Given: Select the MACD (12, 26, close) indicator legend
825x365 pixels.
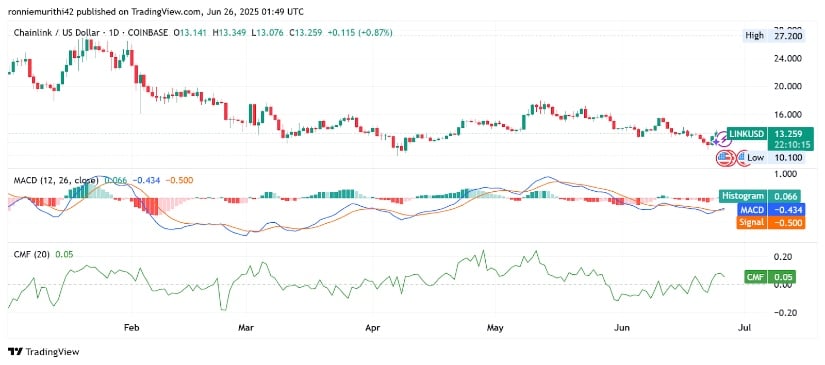Looking at the screenshot, I should pos(55,180).
